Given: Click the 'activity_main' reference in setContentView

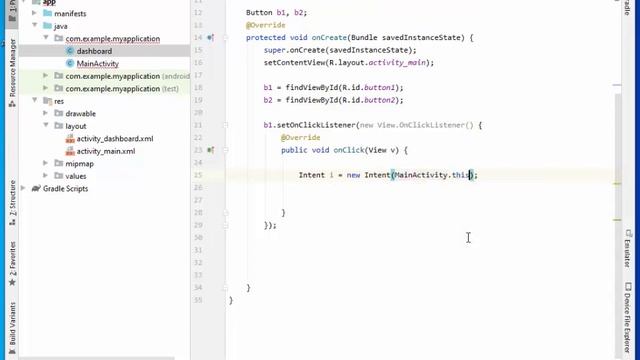Looking at the screenshot, I should [397, 62].
